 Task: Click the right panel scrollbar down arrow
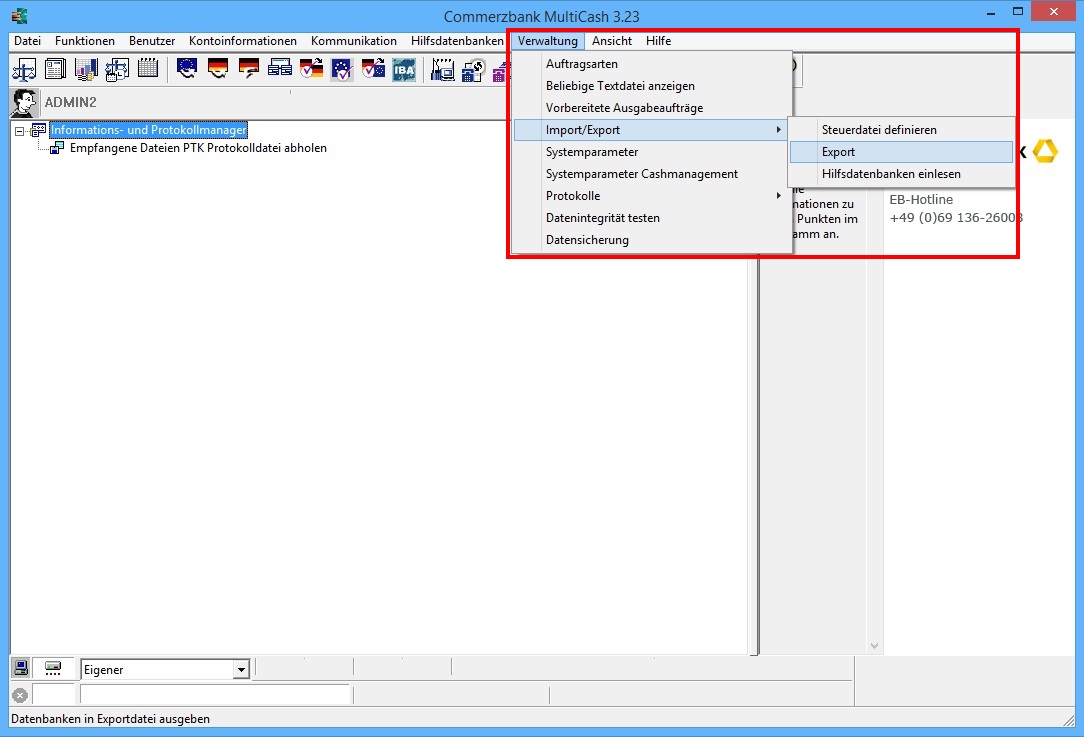pyautogui.click(x=875, y=646)
